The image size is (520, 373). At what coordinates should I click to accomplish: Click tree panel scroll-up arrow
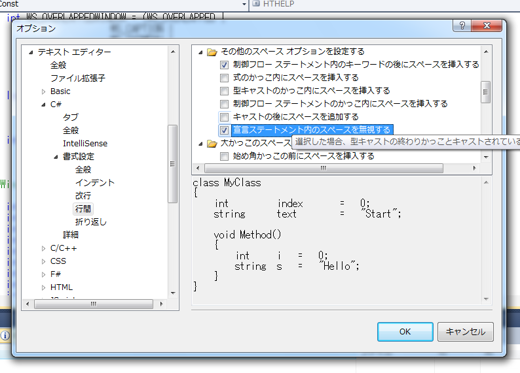click(x=172, y=52)
